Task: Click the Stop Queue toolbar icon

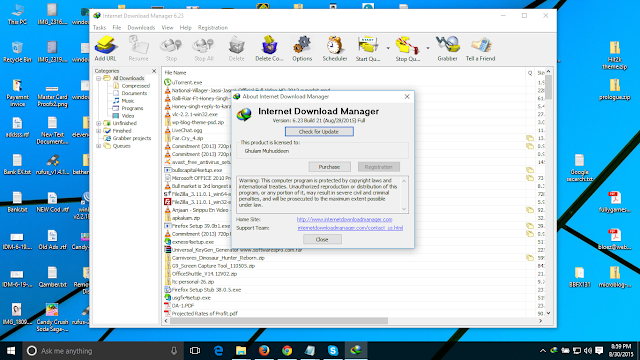Action: [407, 49]
